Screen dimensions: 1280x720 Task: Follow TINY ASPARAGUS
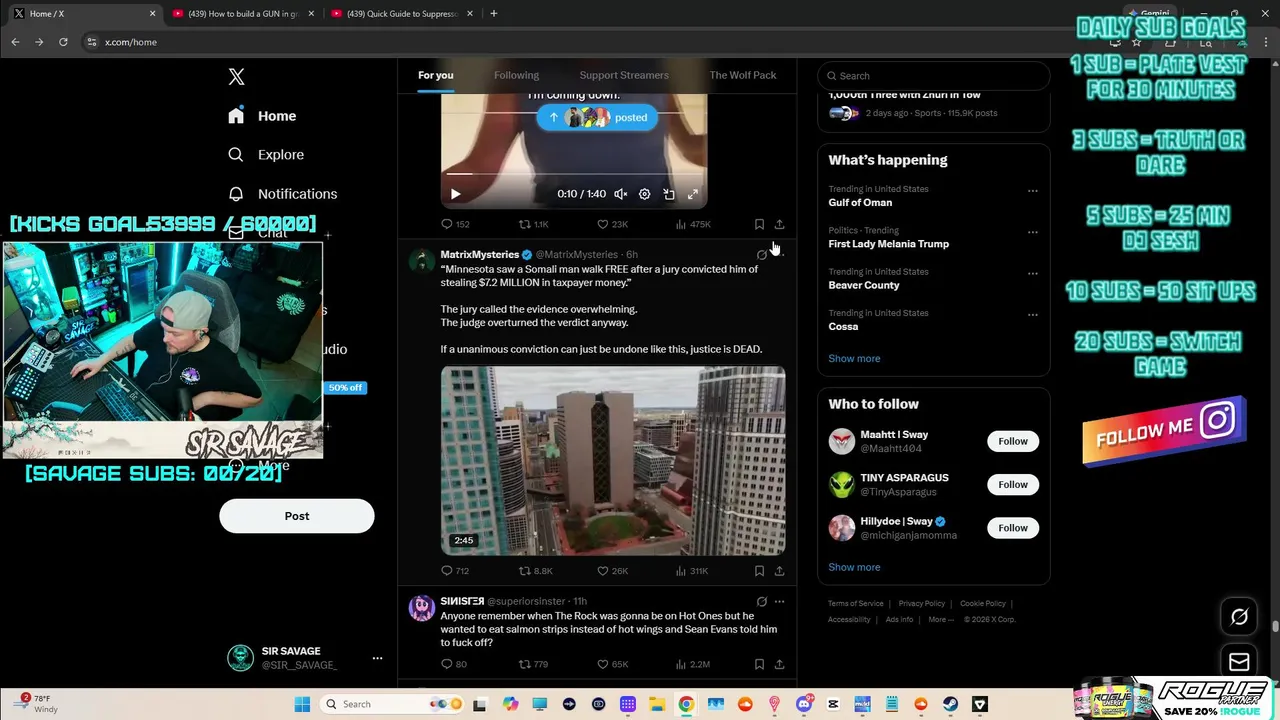[x=1013, y=484]
